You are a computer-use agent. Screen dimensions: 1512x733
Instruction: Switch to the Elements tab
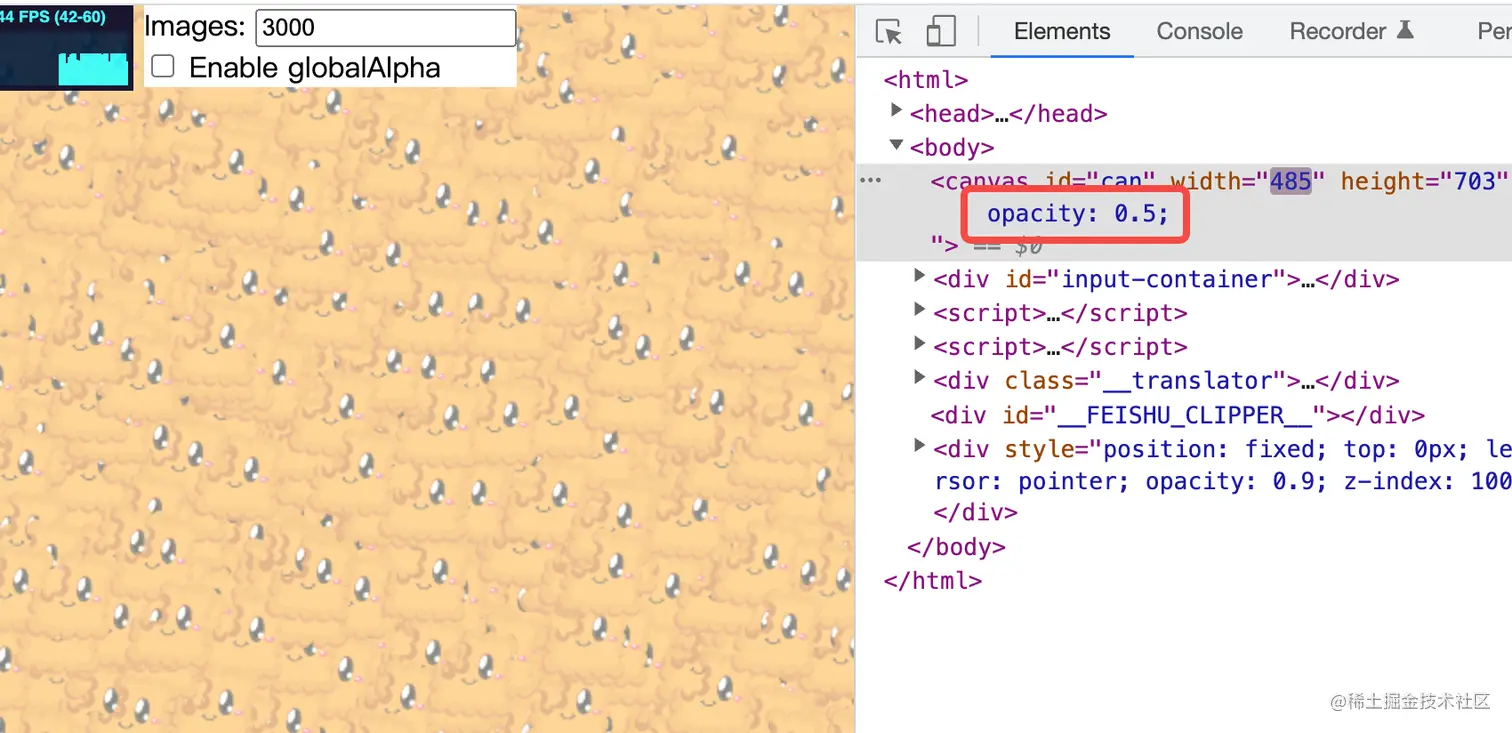click(x=1062, y=31)
